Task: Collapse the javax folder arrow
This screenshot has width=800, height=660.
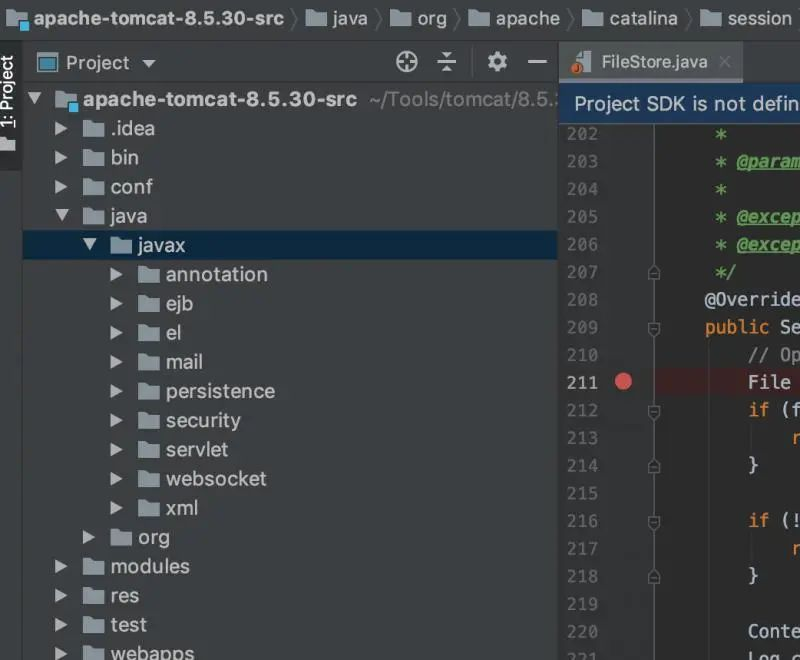Action: [x=90, y=244]
